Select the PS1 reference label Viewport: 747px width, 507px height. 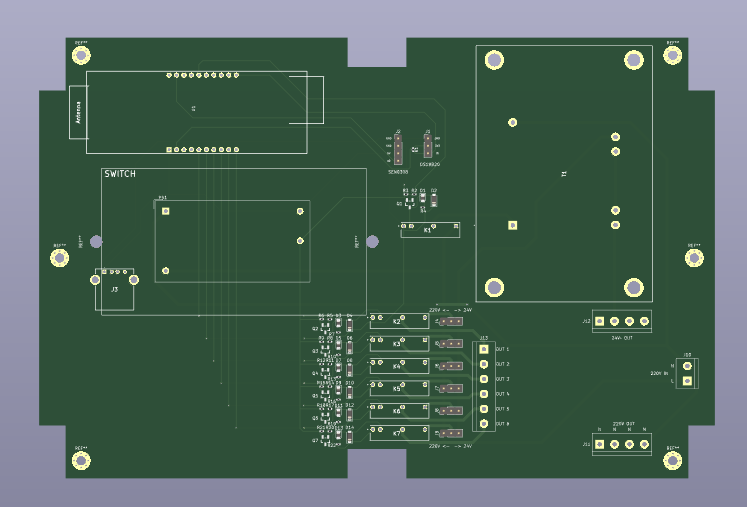162,197
